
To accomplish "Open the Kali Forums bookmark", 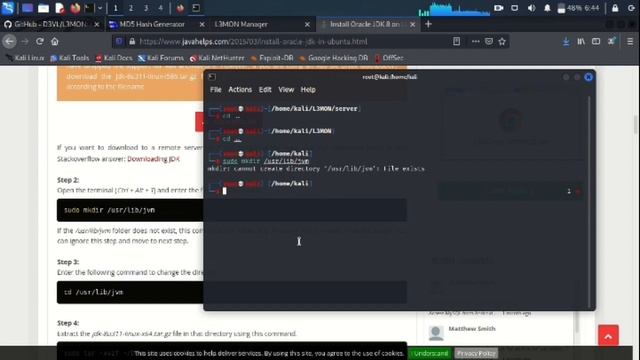I will (161, 58).
